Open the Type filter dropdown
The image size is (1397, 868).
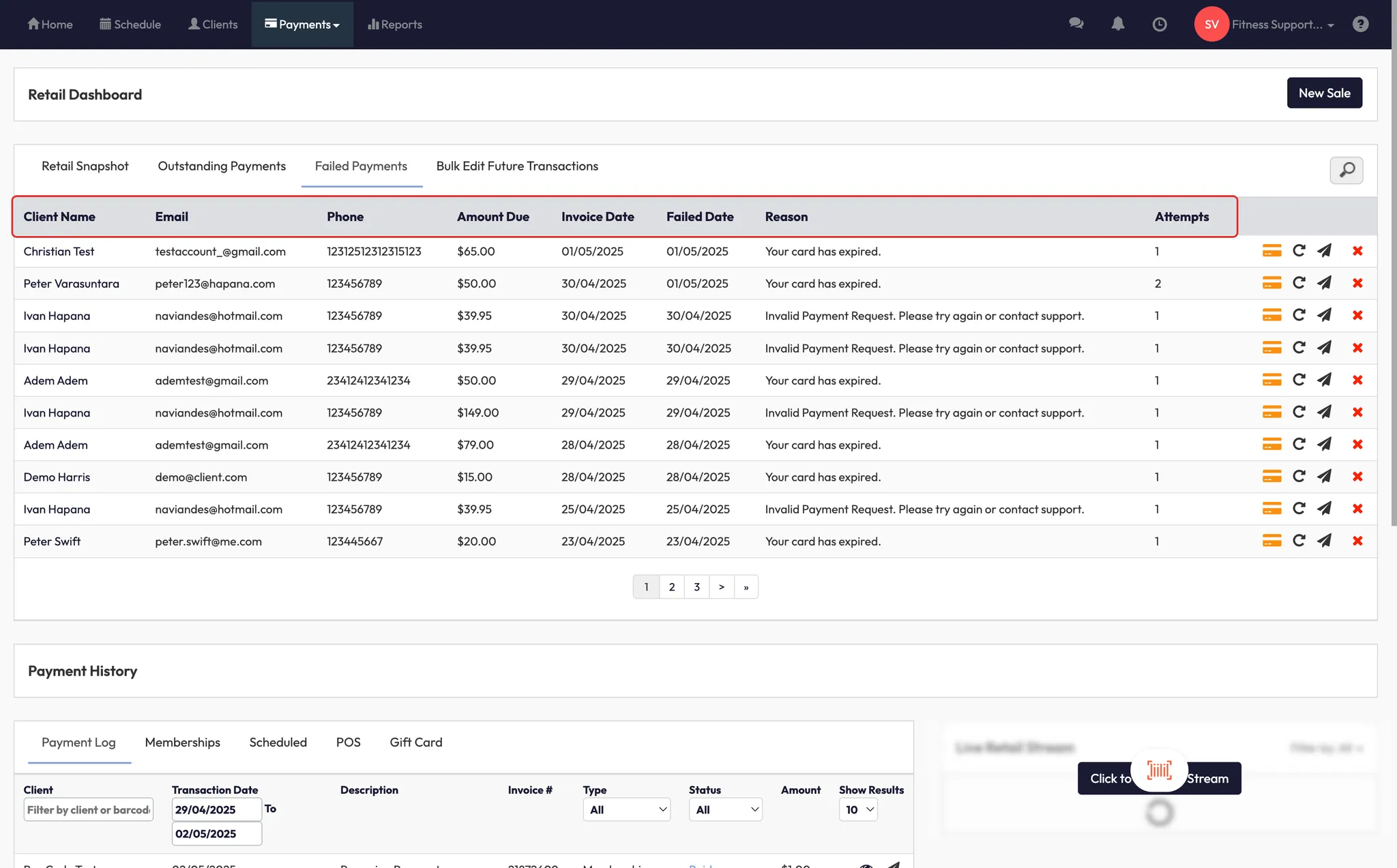[x=626, y=810]
